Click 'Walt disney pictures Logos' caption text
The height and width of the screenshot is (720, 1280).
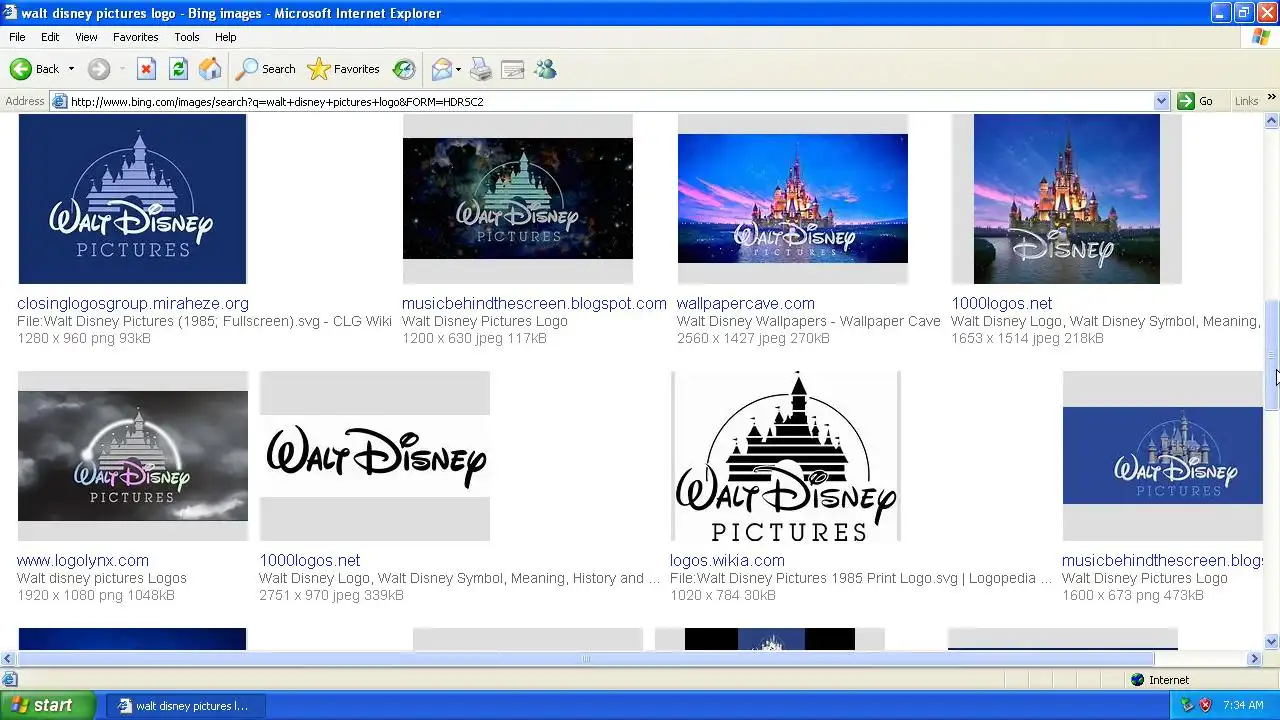102,578
